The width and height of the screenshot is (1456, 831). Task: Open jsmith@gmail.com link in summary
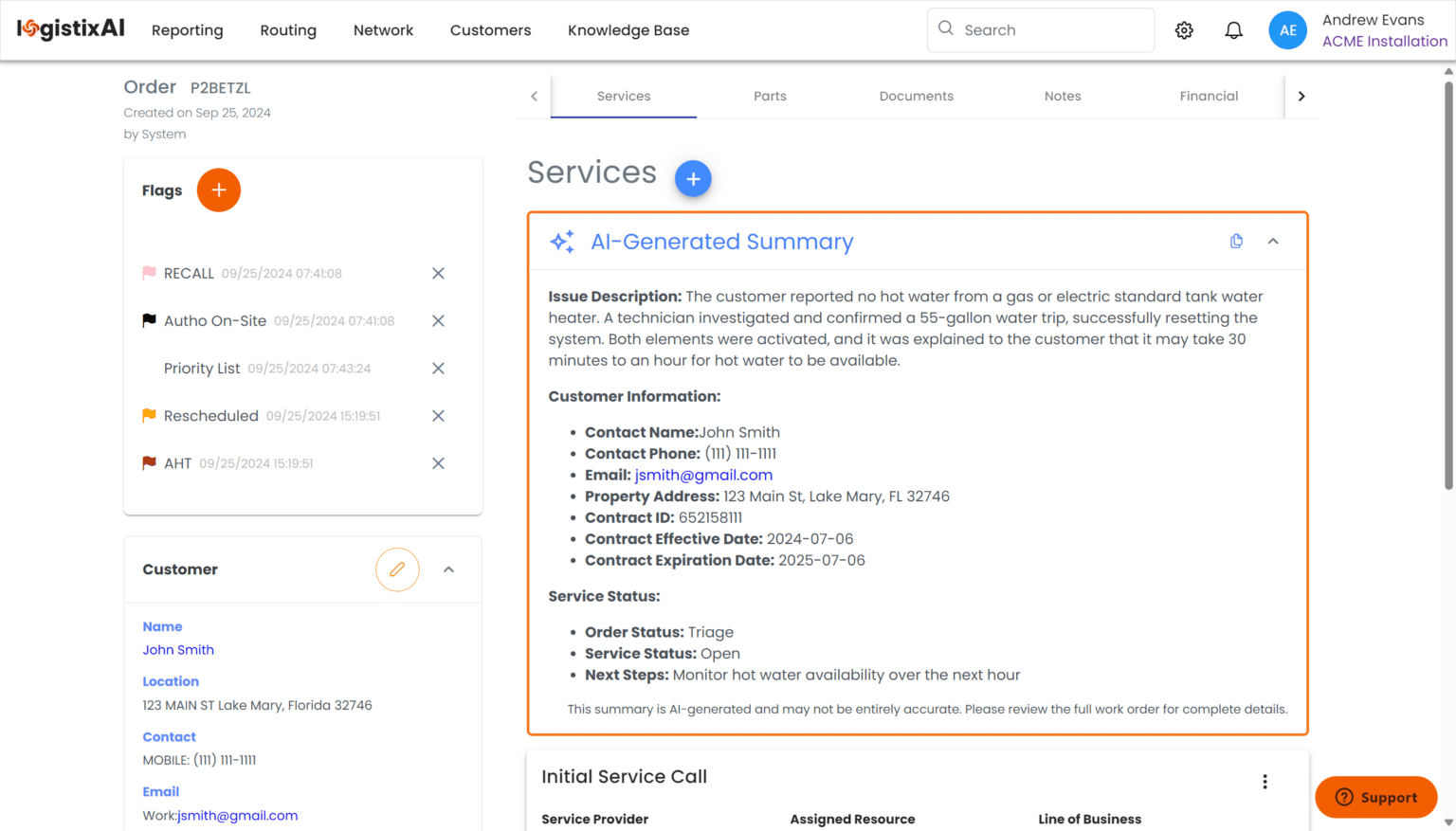coord(703,475)
